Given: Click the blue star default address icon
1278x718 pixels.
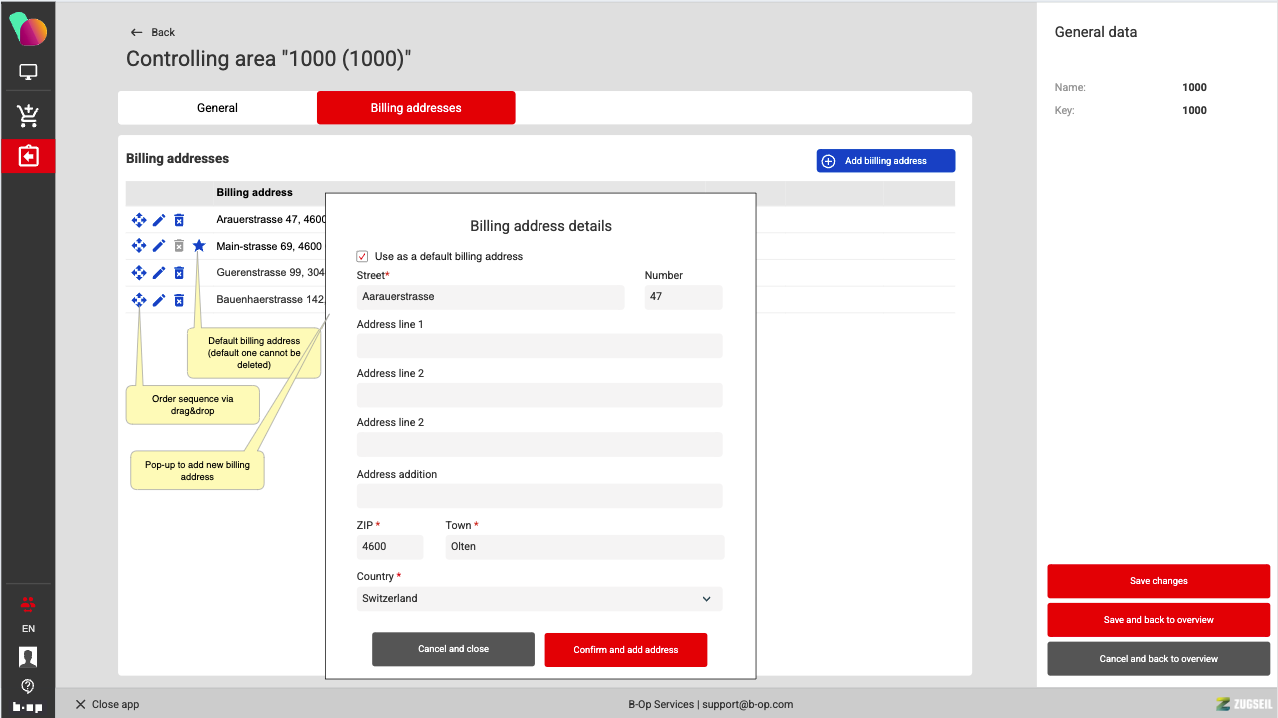Looking at the screenshot, I should [199, 246].
